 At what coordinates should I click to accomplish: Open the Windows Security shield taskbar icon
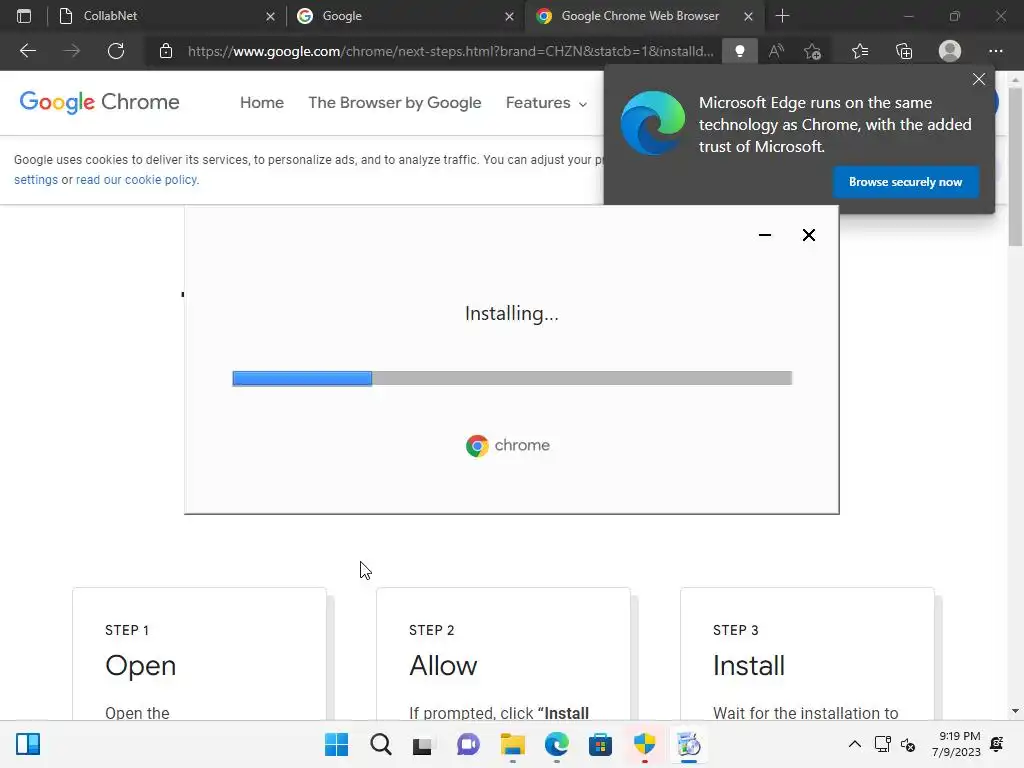(x=645, y=744)
